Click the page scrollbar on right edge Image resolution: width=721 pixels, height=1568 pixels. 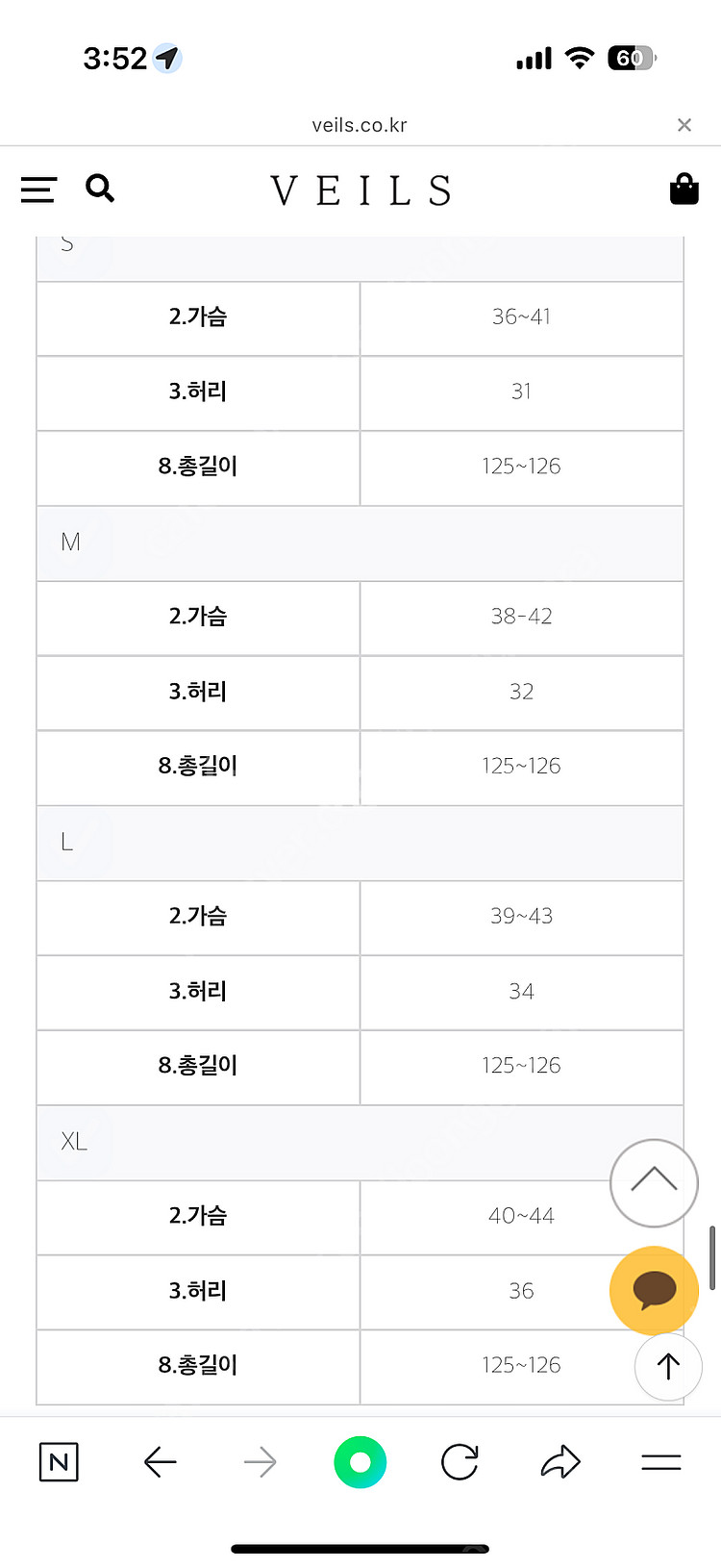(712, 1256)
